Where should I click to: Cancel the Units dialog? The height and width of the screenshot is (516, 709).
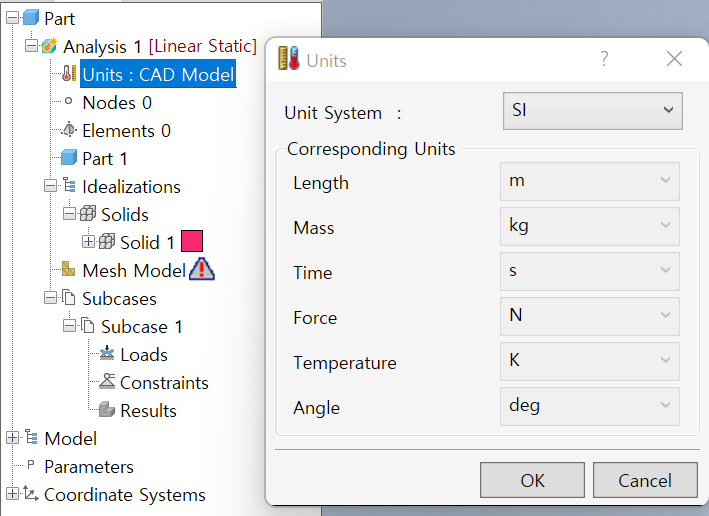pyautogui.click(x=644, y=480)
